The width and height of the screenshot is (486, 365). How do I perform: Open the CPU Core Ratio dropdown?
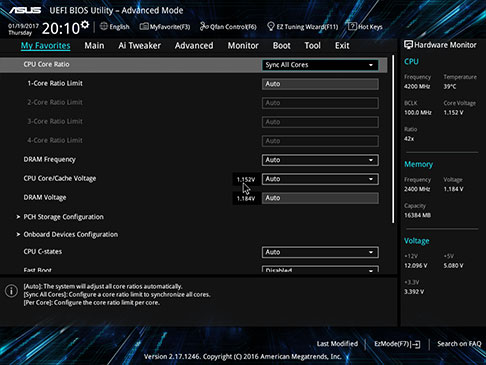pyautogui.click(x=320, y=65)
